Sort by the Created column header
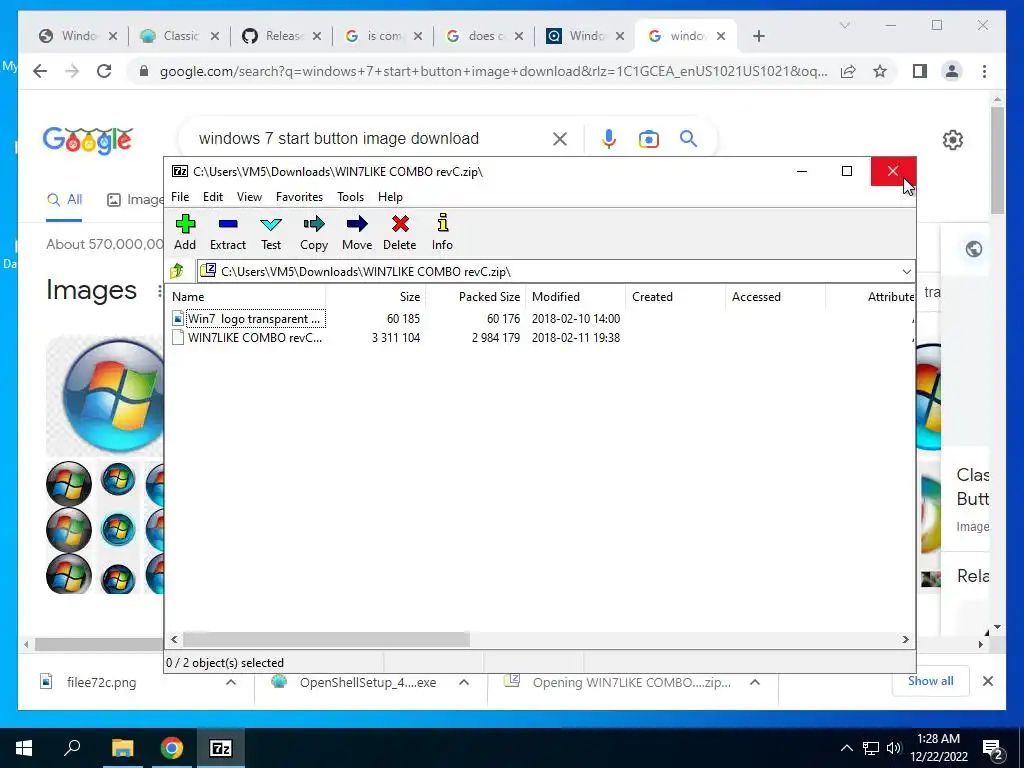 point(675,296)
